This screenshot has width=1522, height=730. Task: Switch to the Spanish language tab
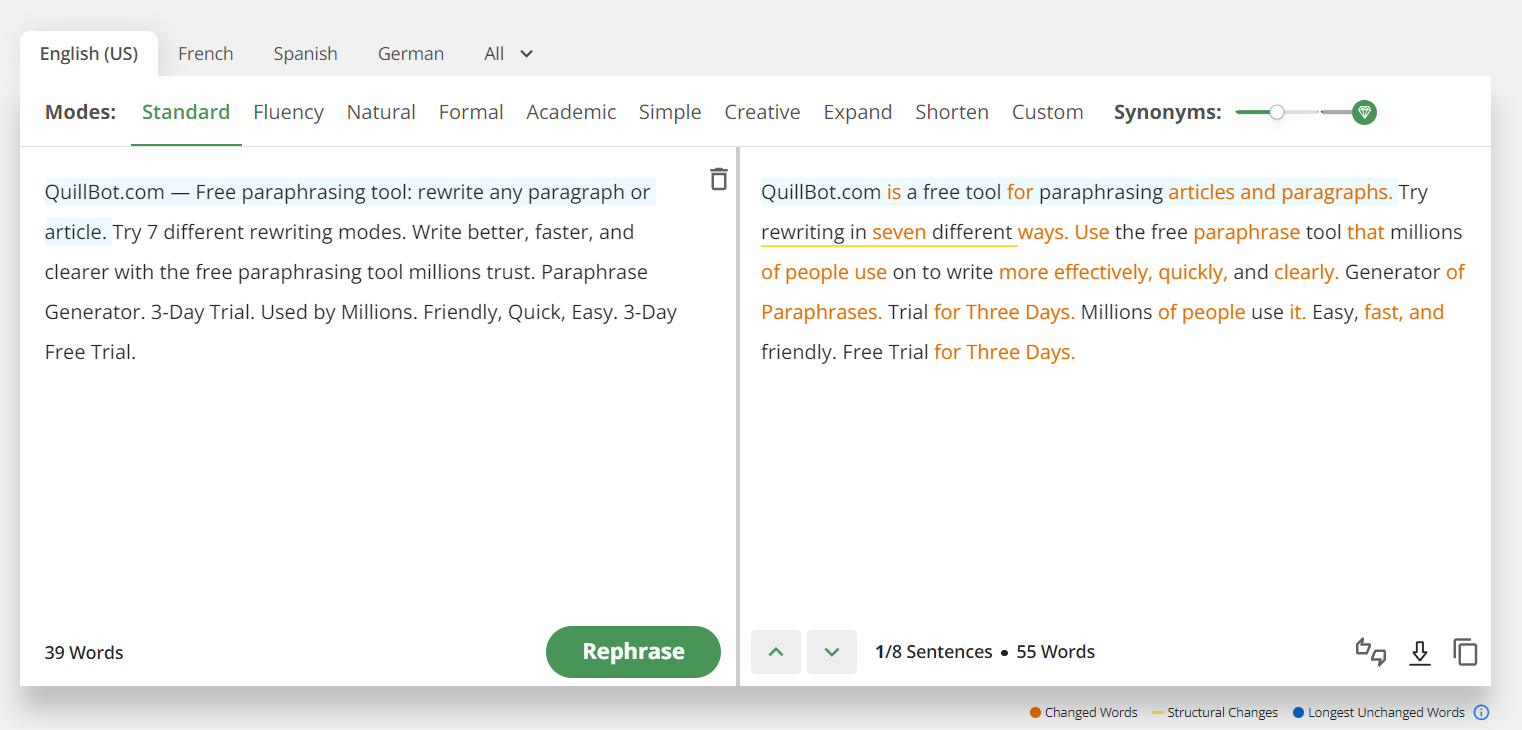tap(306, 54)
